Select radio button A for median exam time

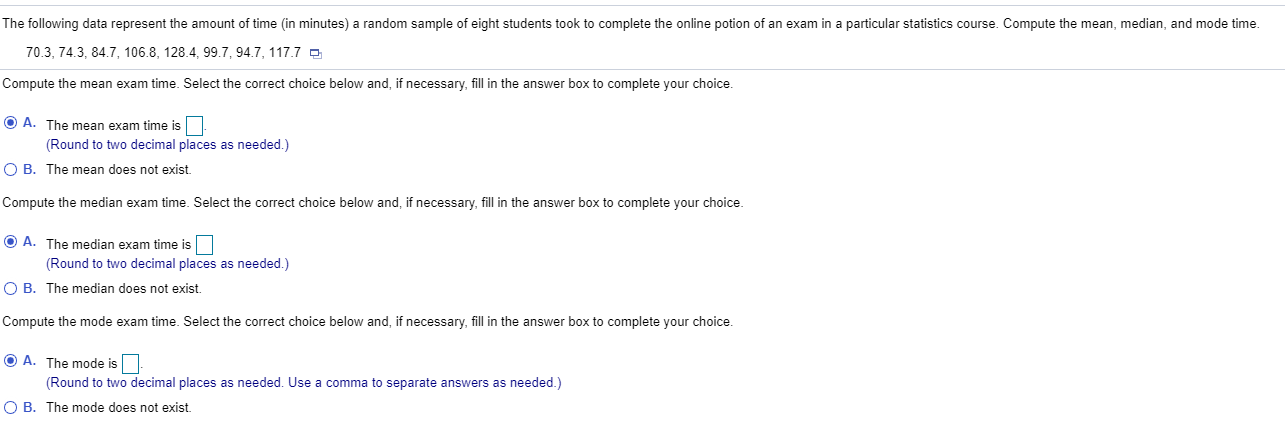pyautogui.click(x=11, y=242)
